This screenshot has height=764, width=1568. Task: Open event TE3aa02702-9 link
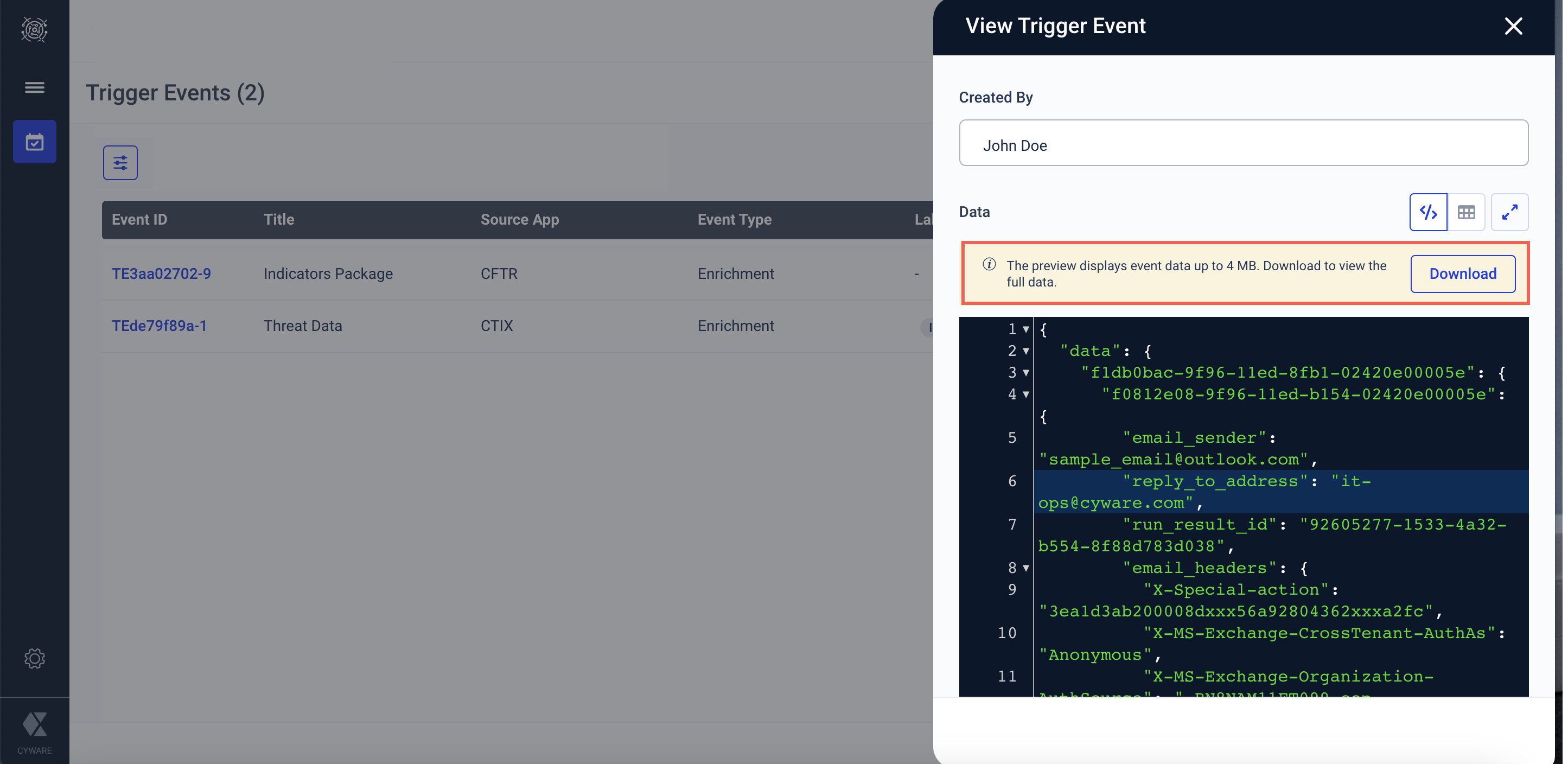(x=161, y=274)
